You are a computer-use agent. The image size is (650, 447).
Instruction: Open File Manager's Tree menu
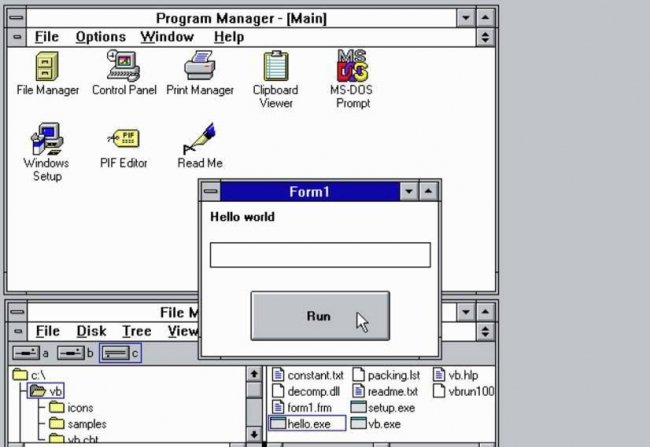coord(136,331)
